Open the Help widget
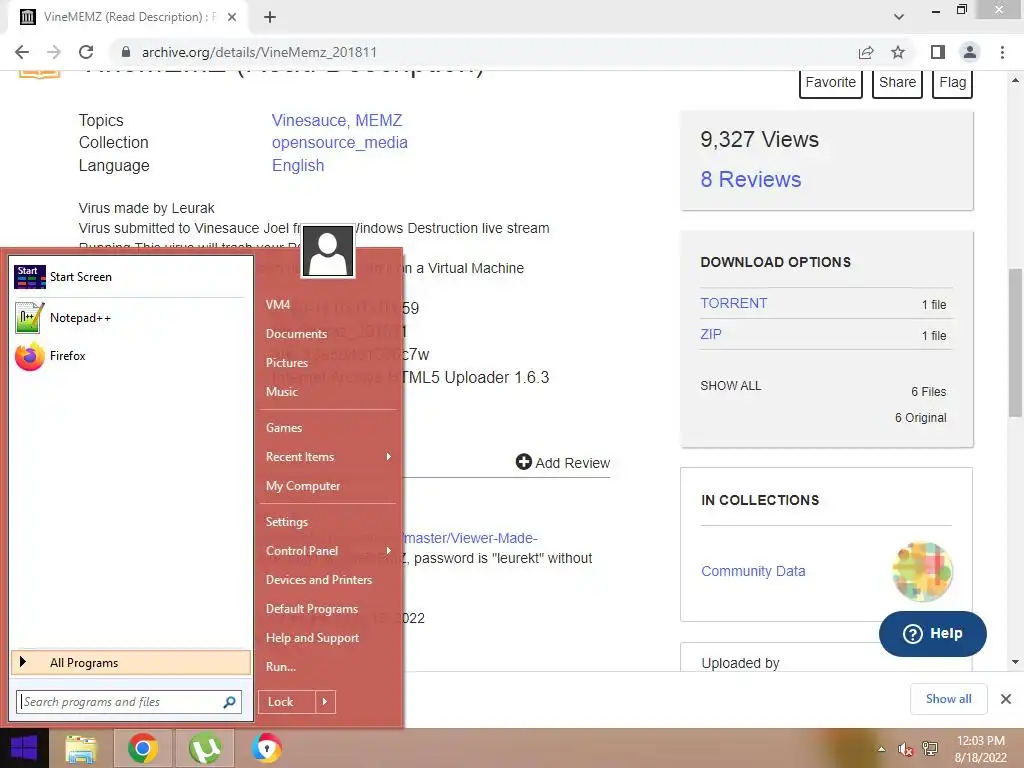 933,634
